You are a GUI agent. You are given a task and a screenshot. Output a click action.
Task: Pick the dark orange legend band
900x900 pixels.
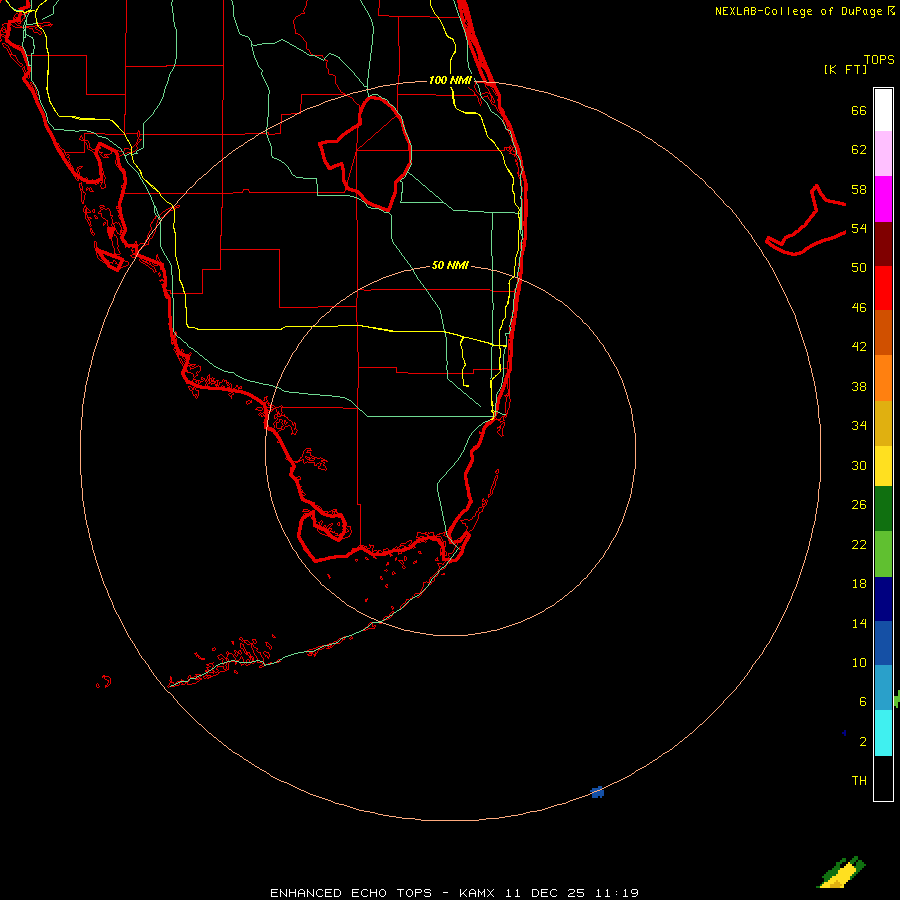pyautogui.click(x=883, y=332)
